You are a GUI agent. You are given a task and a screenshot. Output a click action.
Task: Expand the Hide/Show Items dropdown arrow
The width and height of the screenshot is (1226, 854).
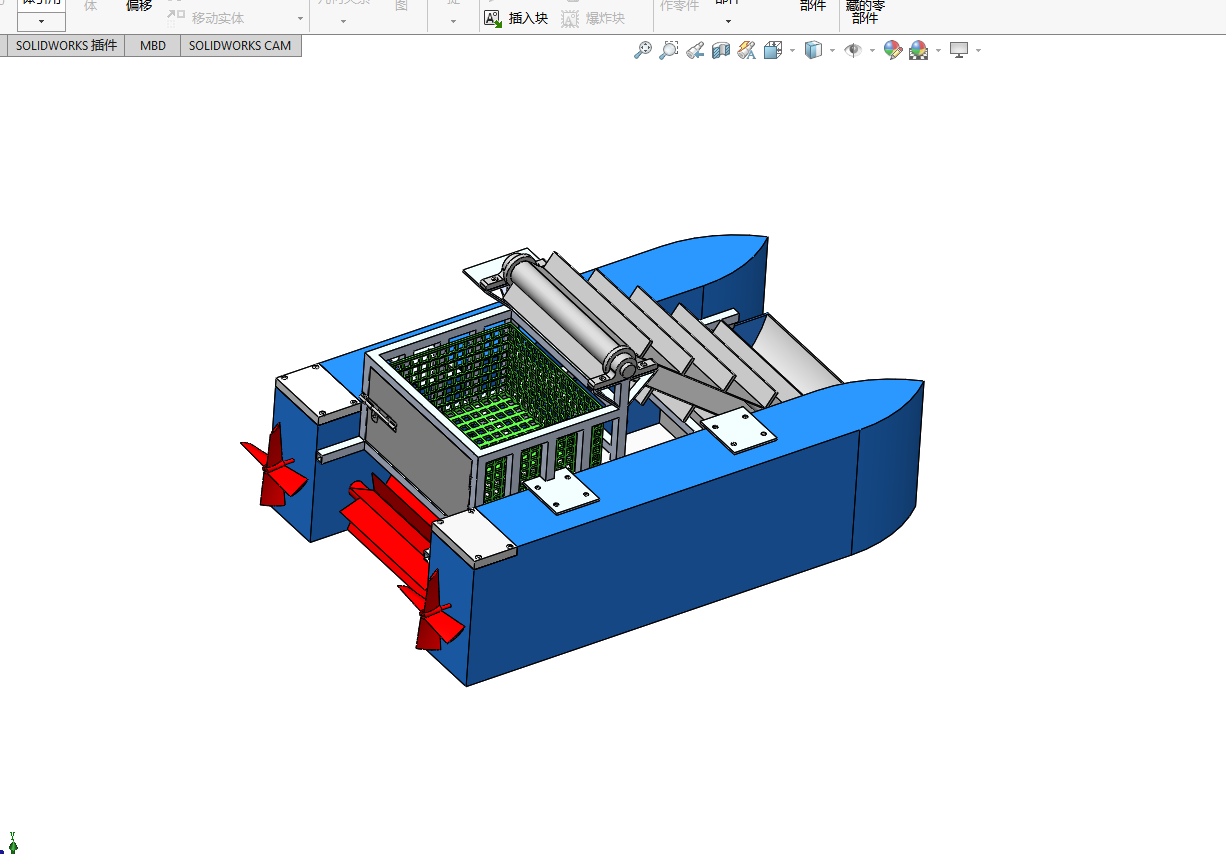click(x=872, y=50)
